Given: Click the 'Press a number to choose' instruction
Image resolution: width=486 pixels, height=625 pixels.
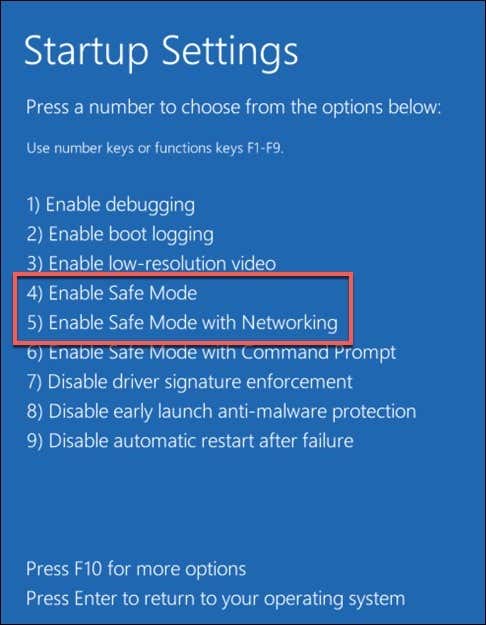Looking at the screenshot, I should pos(234,107).
